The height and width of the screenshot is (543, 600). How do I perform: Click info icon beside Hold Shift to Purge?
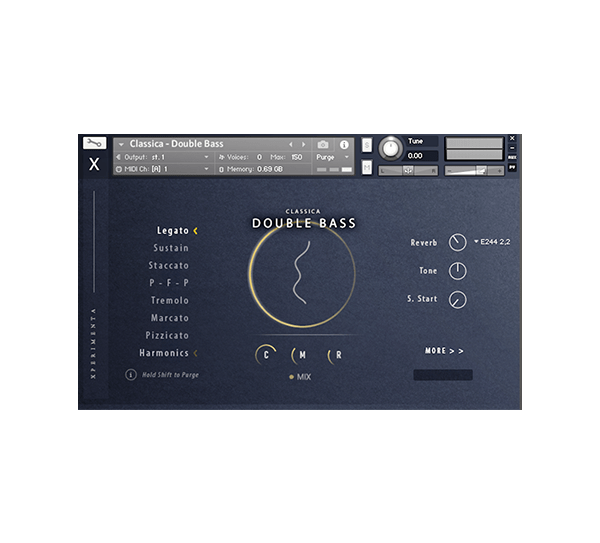(x=130, y=375)
